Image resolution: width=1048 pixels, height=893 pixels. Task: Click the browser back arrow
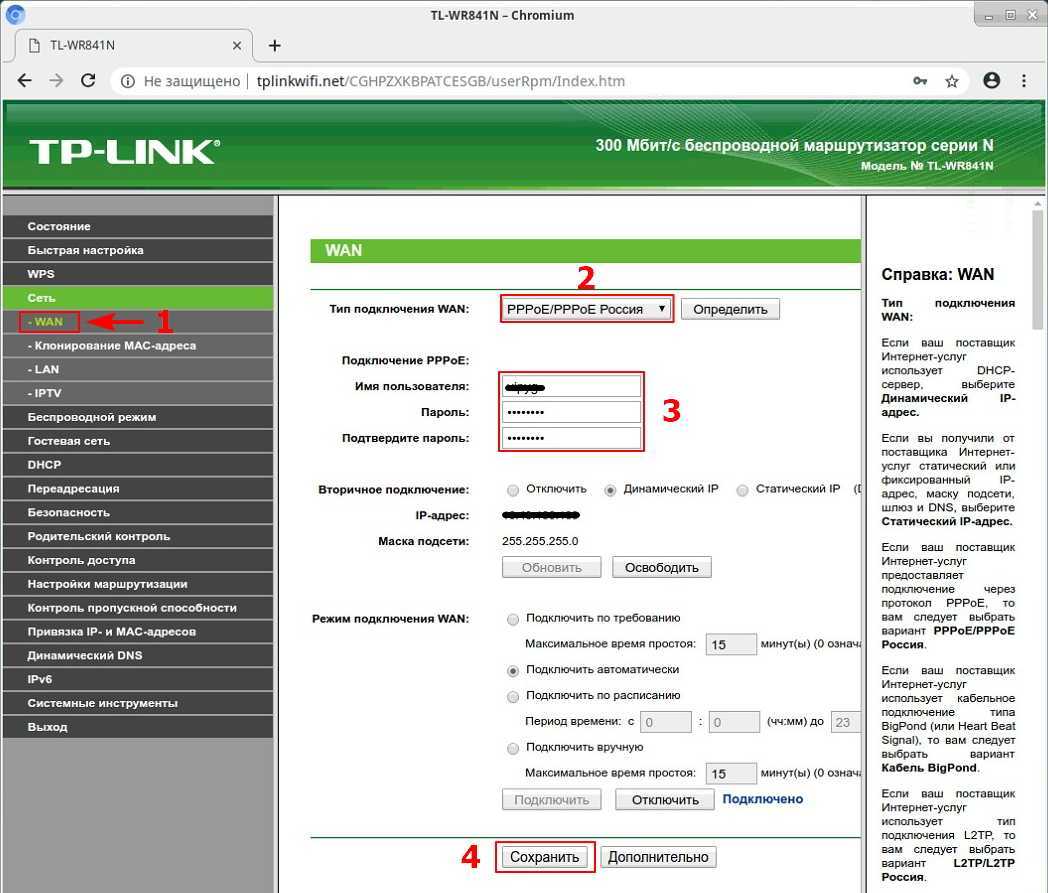click(25, 81)
